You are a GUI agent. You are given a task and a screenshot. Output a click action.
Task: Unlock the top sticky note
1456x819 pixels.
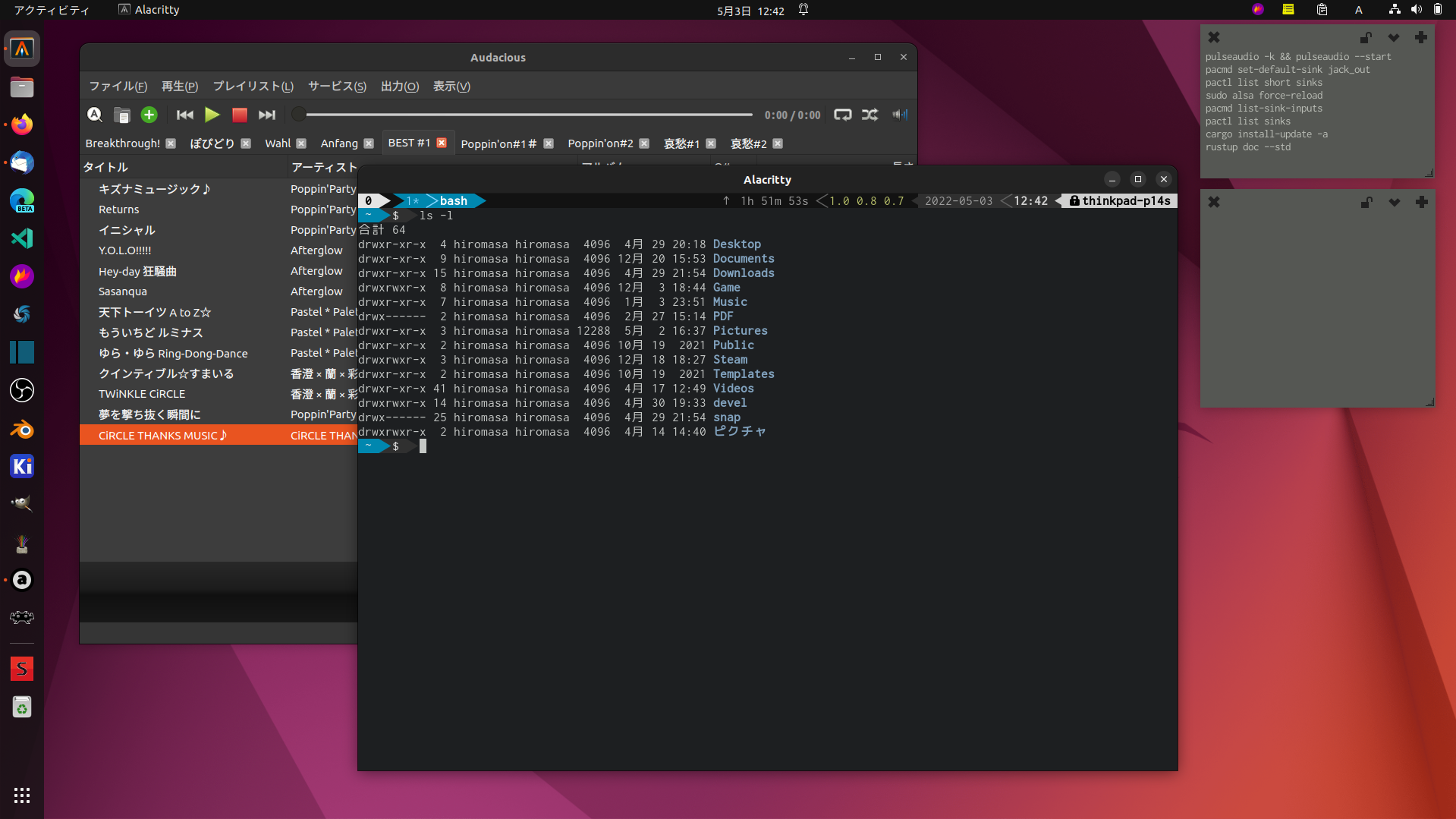1365,36
